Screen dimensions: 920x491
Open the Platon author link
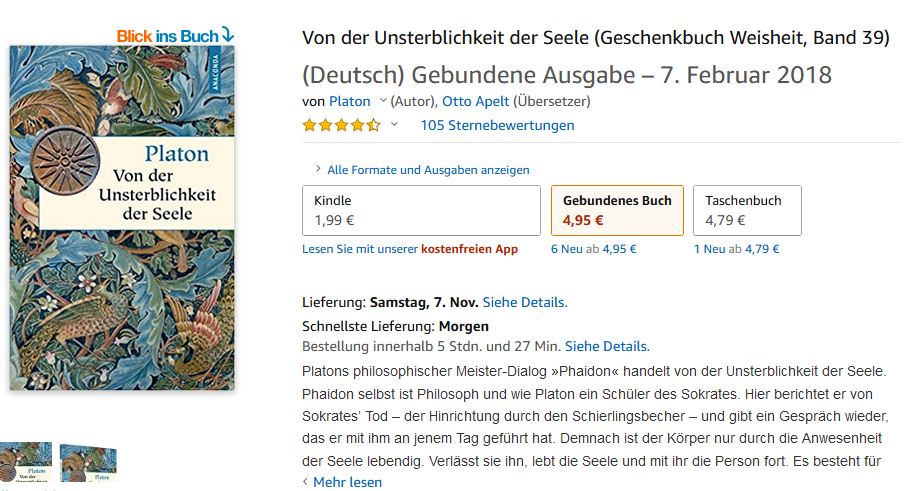[349, 101]
